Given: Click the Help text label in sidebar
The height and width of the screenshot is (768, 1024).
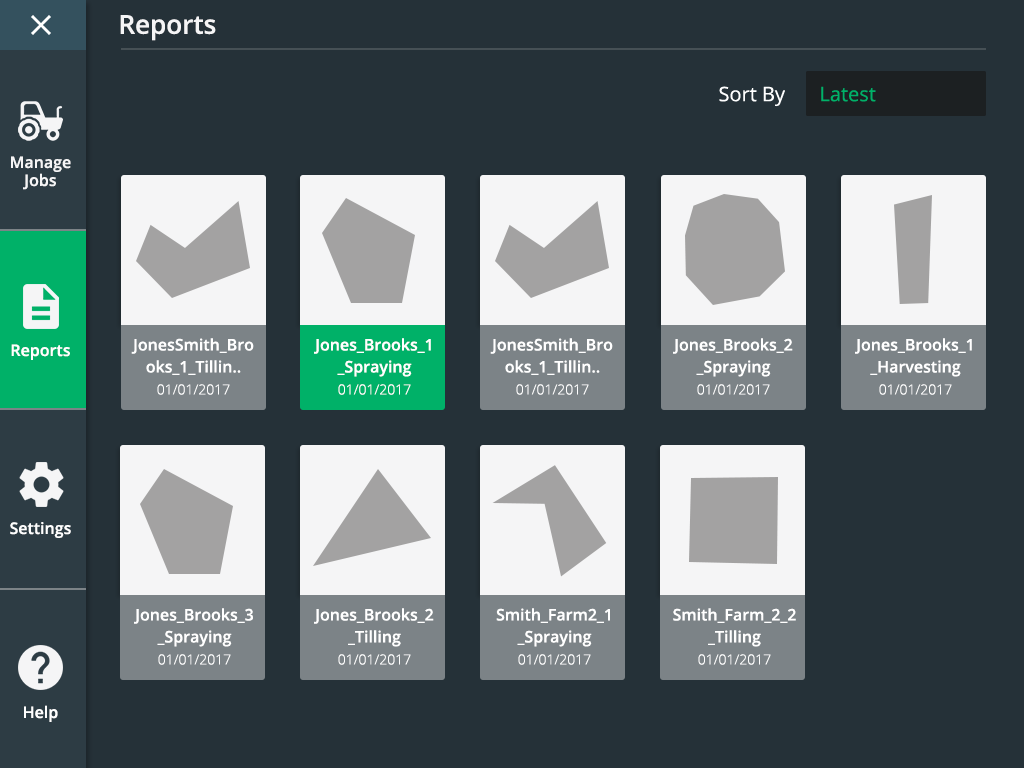Looking at the screenshot, I should [41, 712].
